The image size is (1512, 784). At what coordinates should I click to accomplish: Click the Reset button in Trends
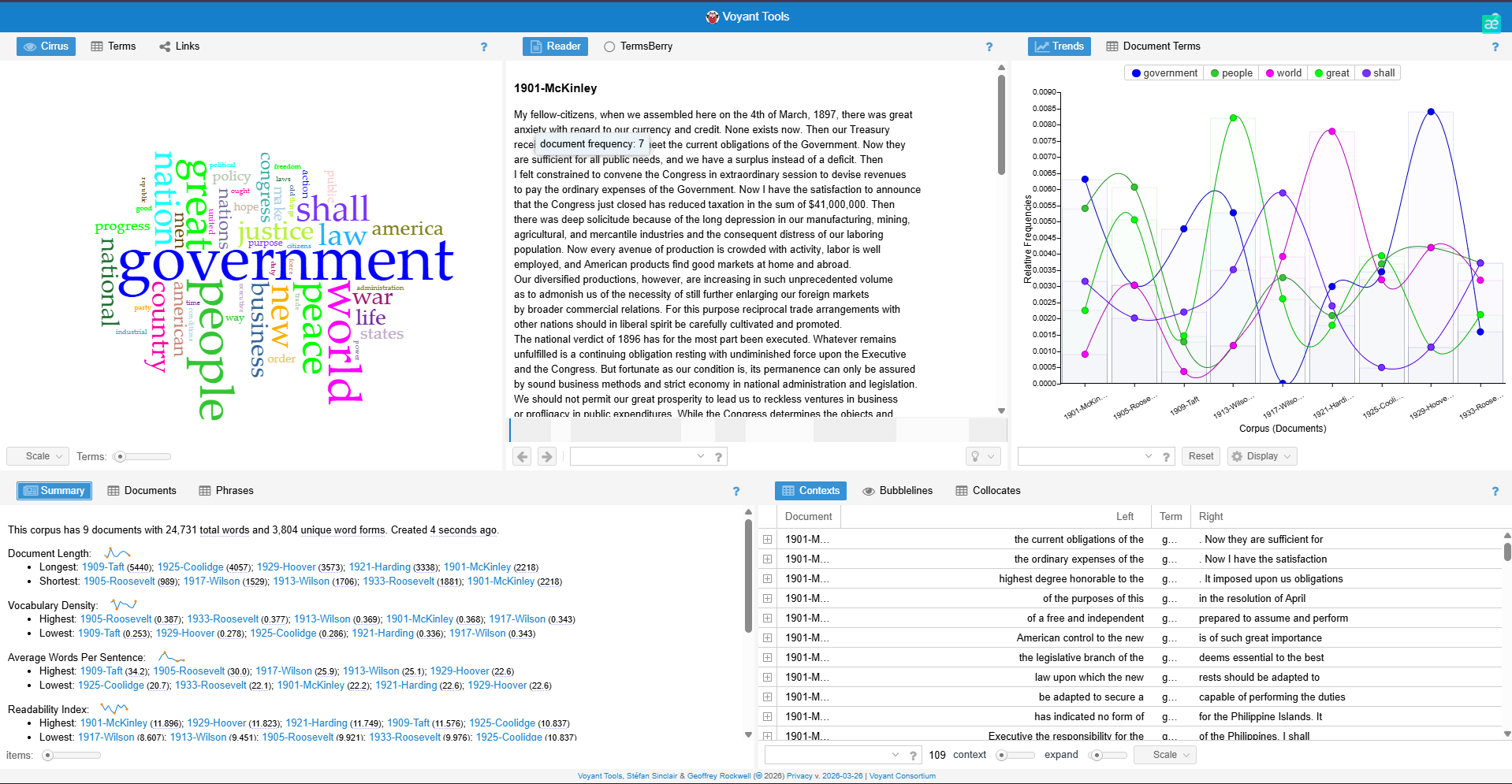(x=1201, y=456)
